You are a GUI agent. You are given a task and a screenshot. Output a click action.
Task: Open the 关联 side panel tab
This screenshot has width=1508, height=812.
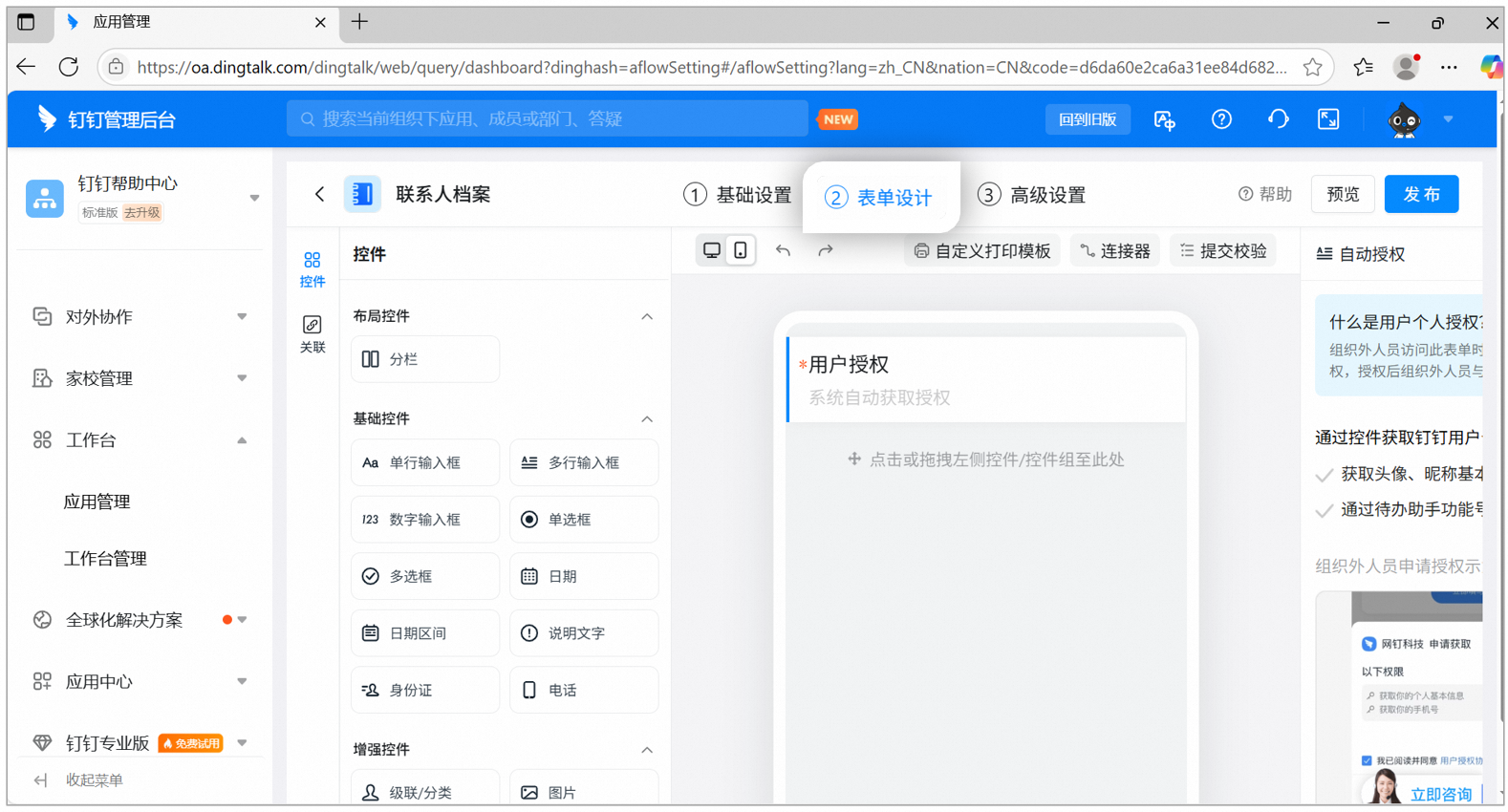coord(312,334)
